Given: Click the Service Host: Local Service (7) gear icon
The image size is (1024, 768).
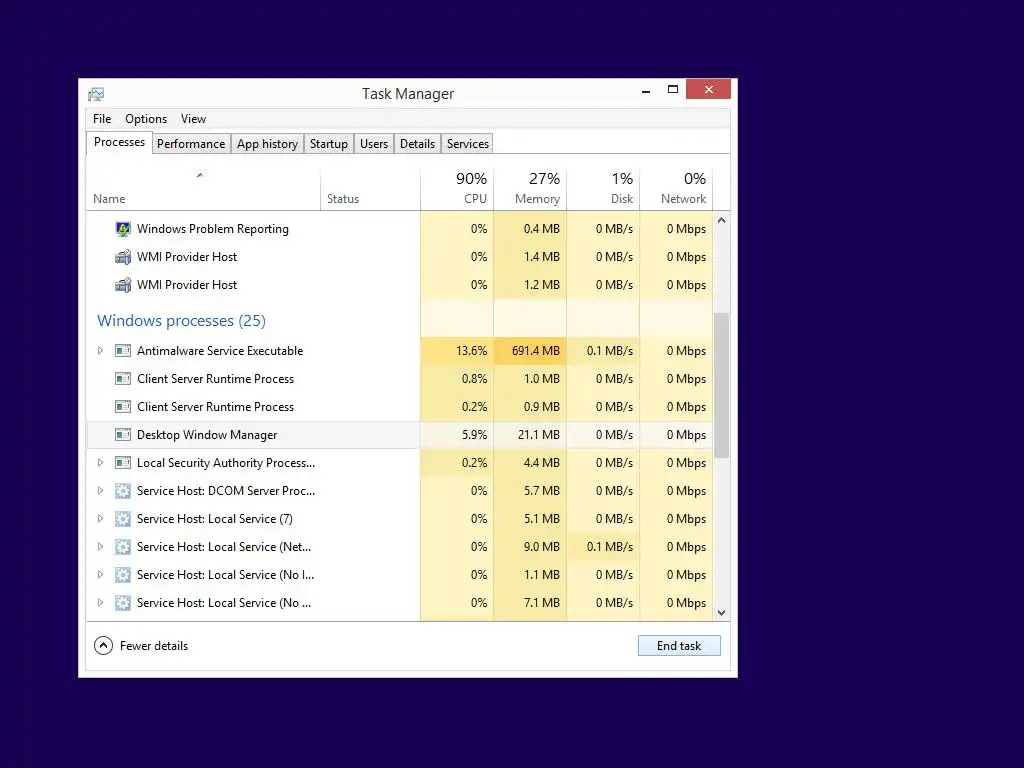Looking at the screenshot, I should [x=123, y=519].
